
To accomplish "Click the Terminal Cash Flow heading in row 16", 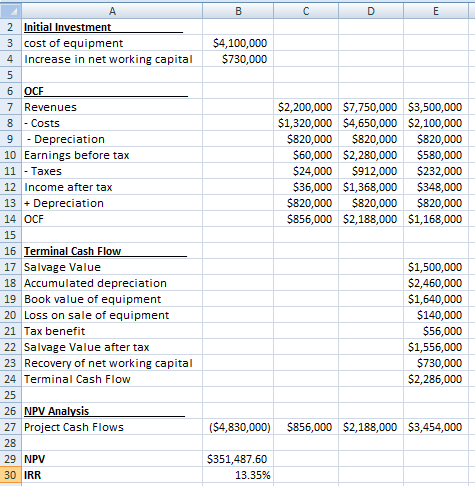I will (x=112, y=251).
